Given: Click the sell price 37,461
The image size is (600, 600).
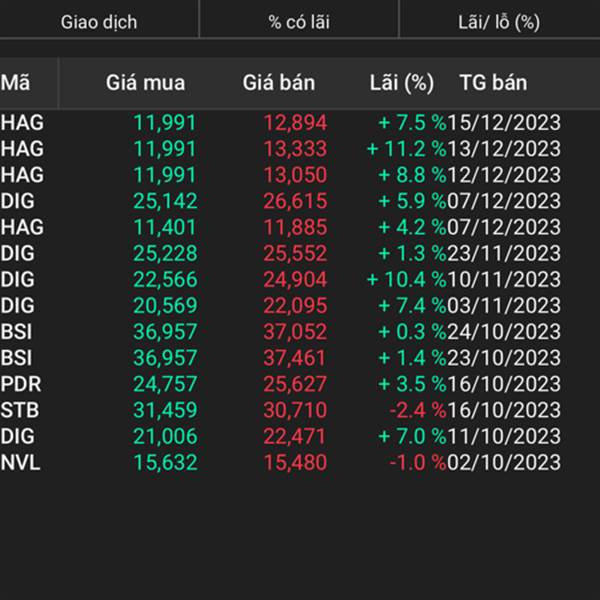Looking at the screenshot, I should coord(295,358).
